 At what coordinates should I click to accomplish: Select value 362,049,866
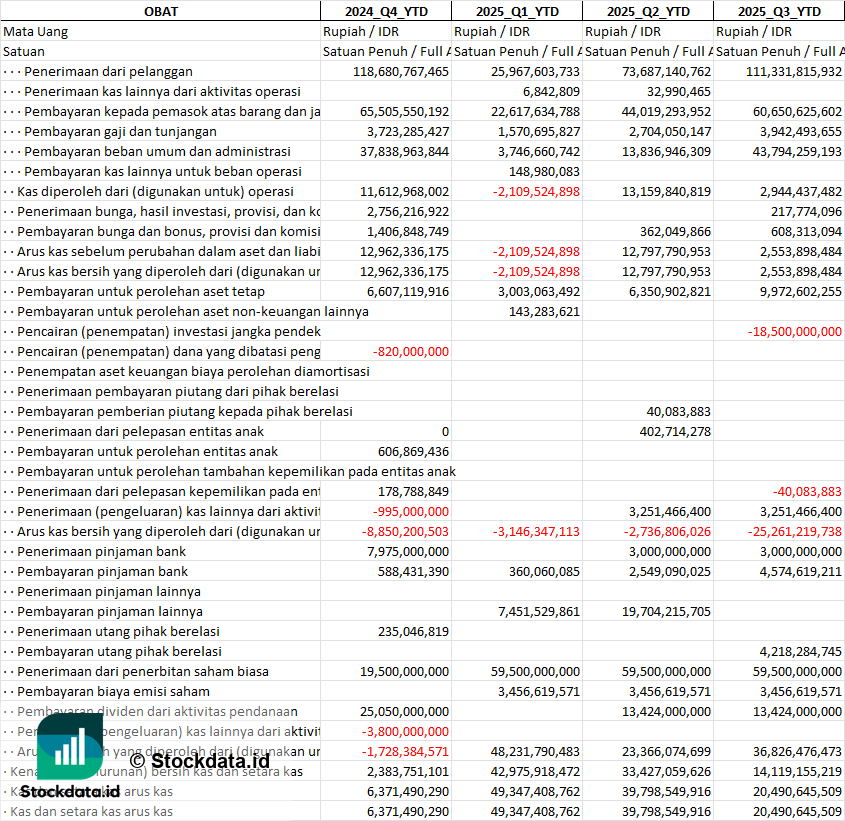(675, 231)
